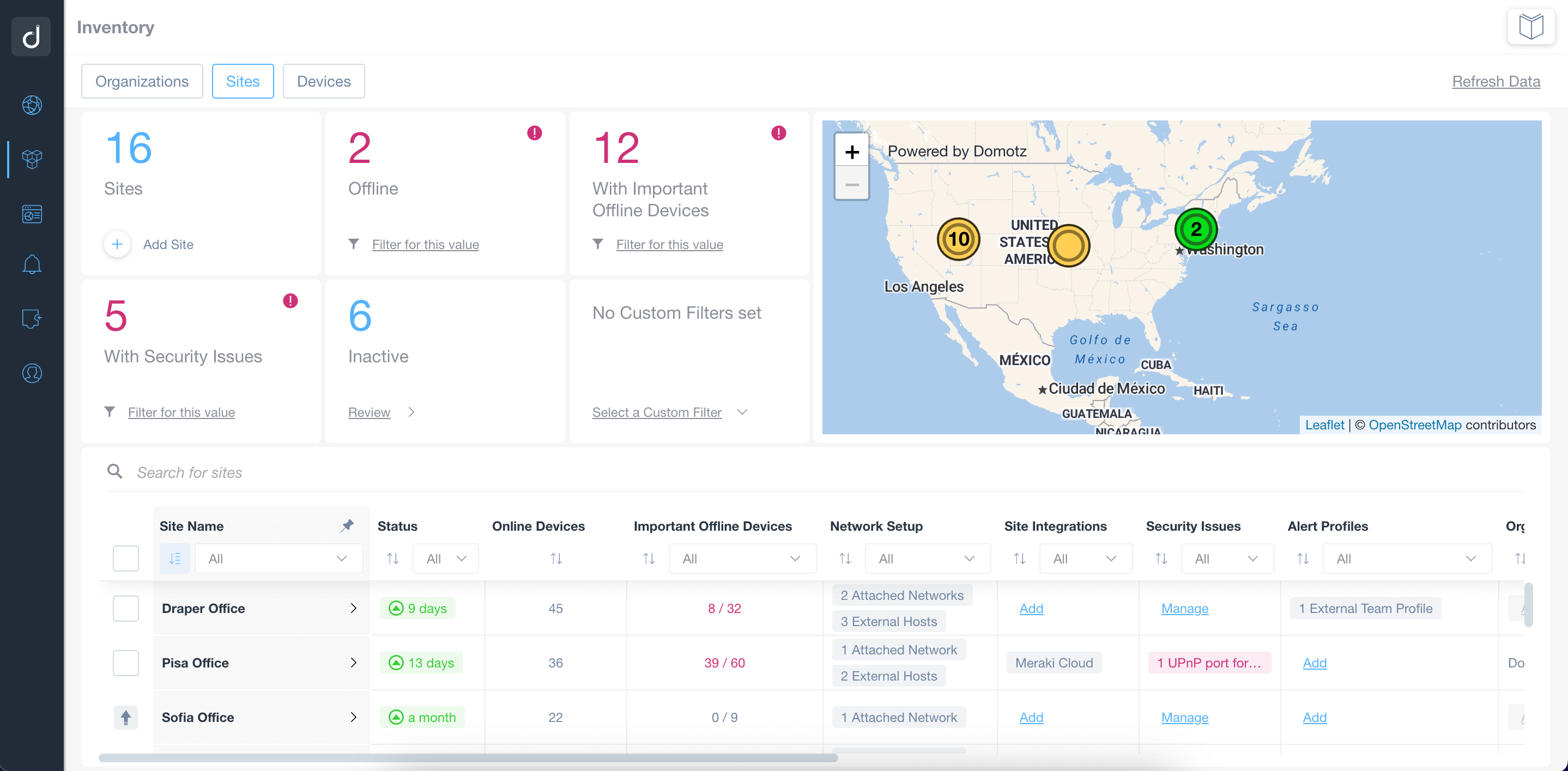Image resolution: width=1568 pixels, height=771 pixels.
Task: Click Security Issues card warning icon
Action: [x=290, y=301]
